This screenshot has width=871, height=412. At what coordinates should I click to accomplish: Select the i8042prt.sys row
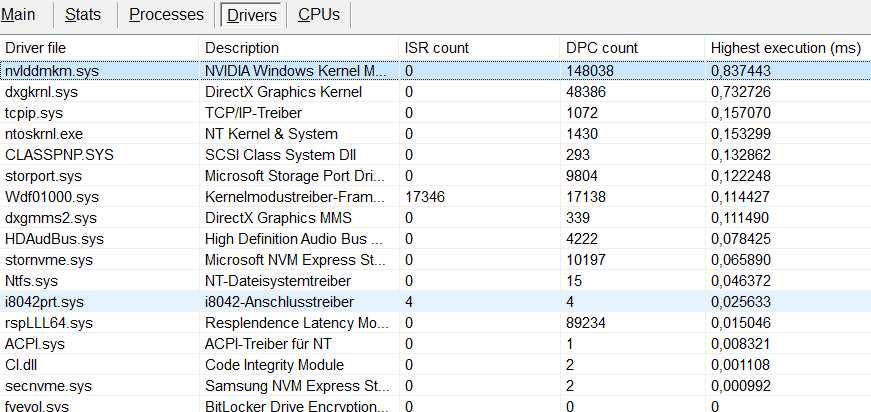pyautogui.click(x=436, y=302)
